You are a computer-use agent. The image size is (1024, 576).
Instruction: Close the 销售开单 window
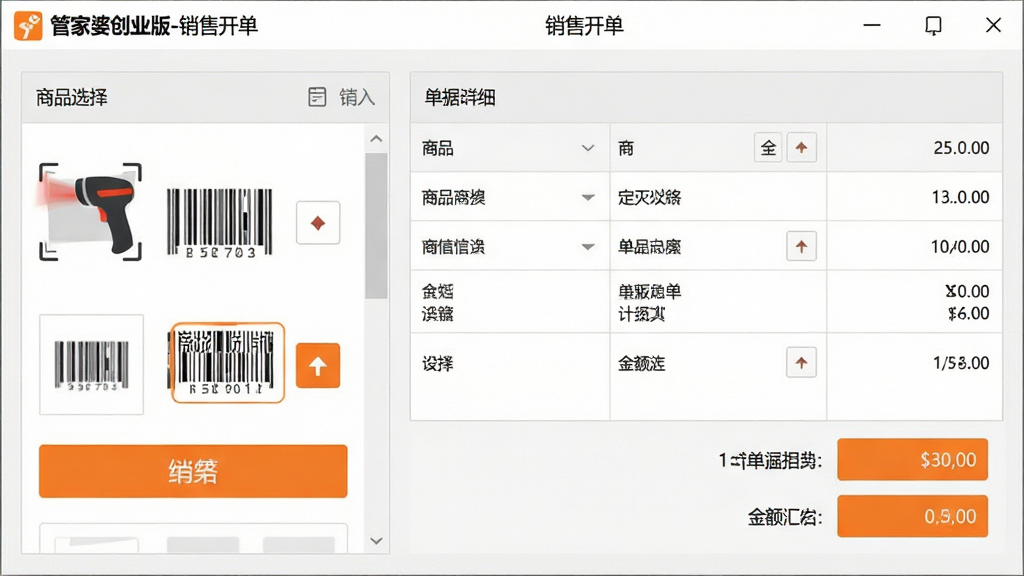pos(993,25)
